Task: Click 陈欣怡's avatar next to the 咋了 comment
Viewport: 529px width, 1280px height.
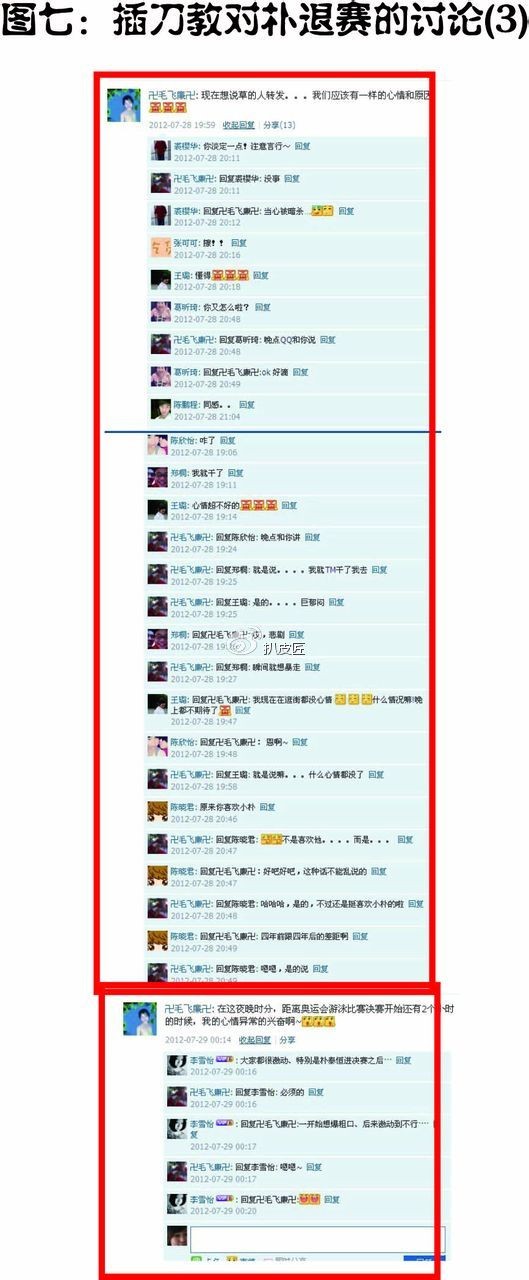Action: point(155,444)
